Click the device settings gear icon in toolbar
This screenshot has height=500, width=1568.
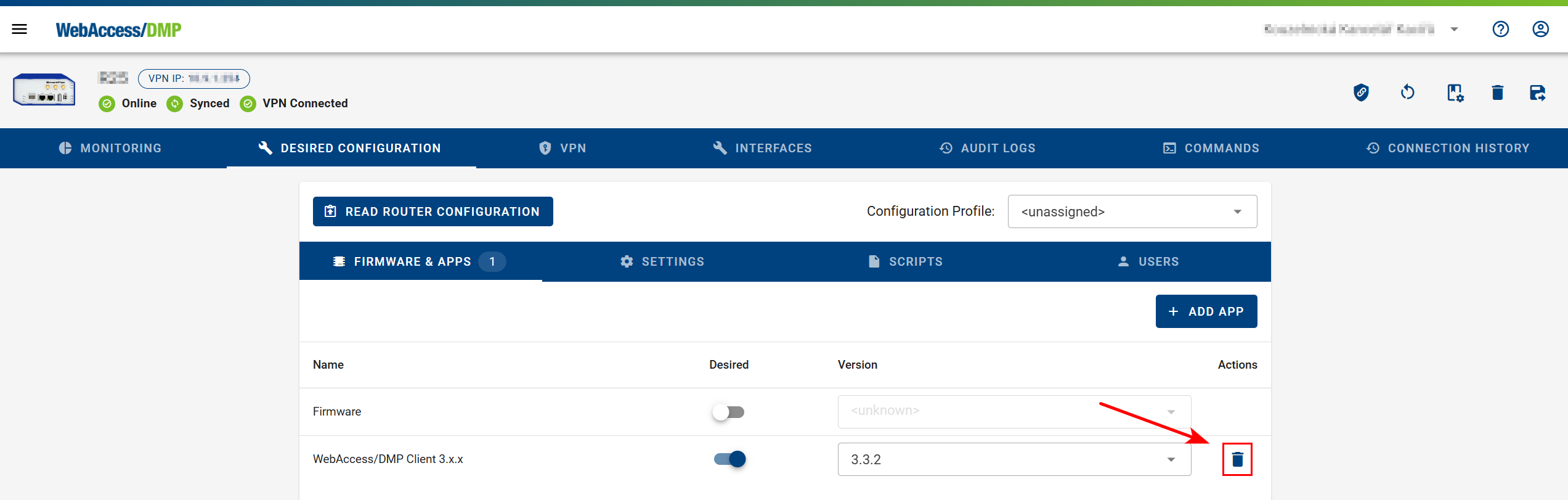[x=1455, y=92]
